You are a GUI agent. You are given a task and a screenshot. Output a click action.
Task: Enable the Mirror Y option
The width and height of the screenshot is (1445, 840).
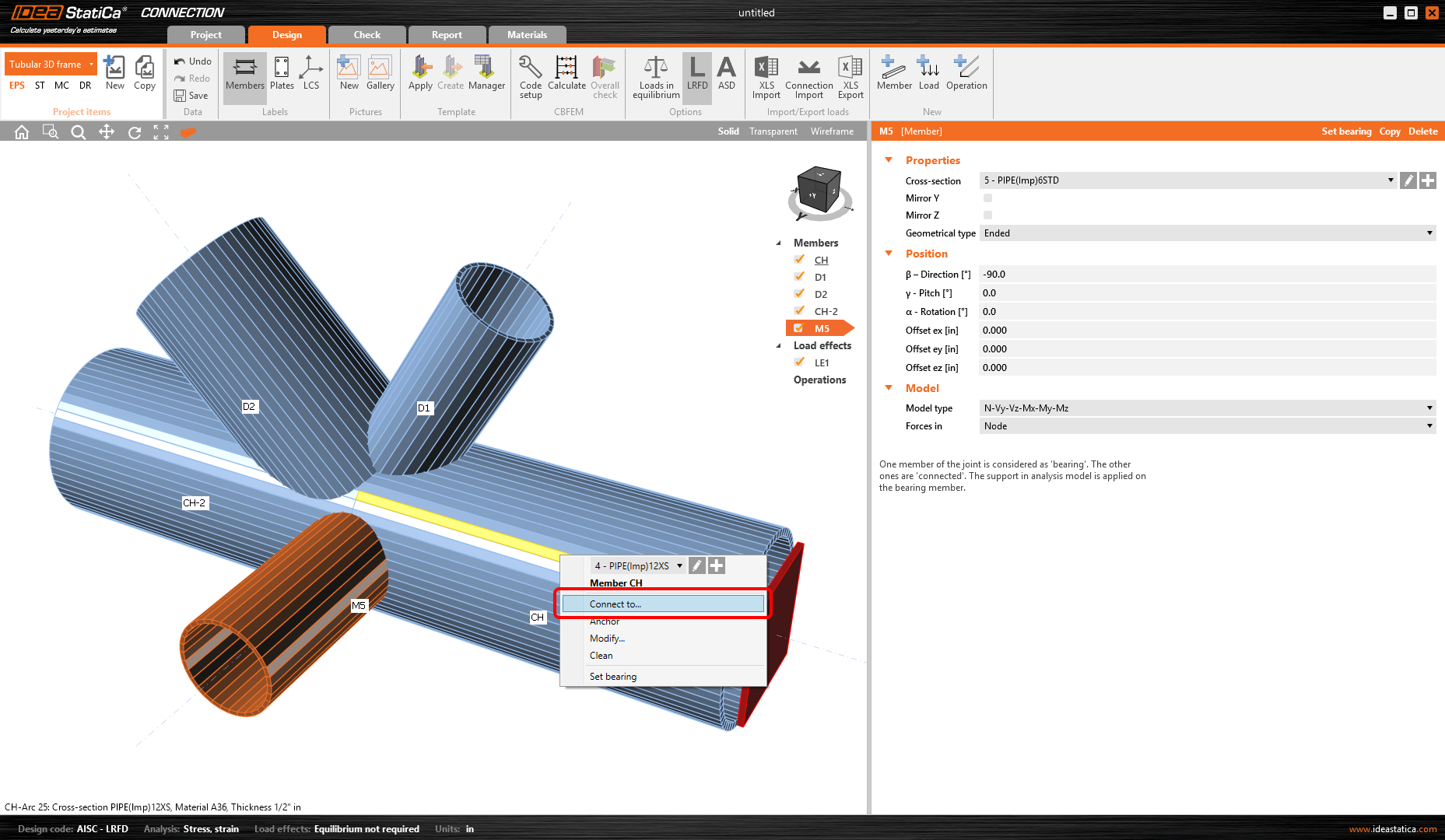pyautogui.click(x=987, y=198)
